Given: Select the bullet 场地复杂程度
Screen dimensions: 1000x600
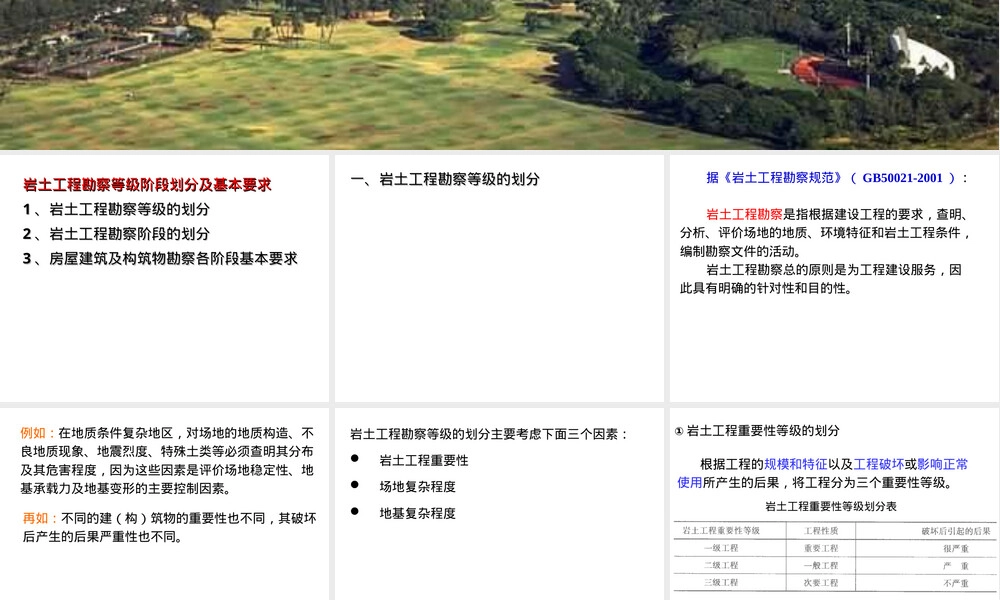Looking at the screenshot, I should (x=417, y=487).
